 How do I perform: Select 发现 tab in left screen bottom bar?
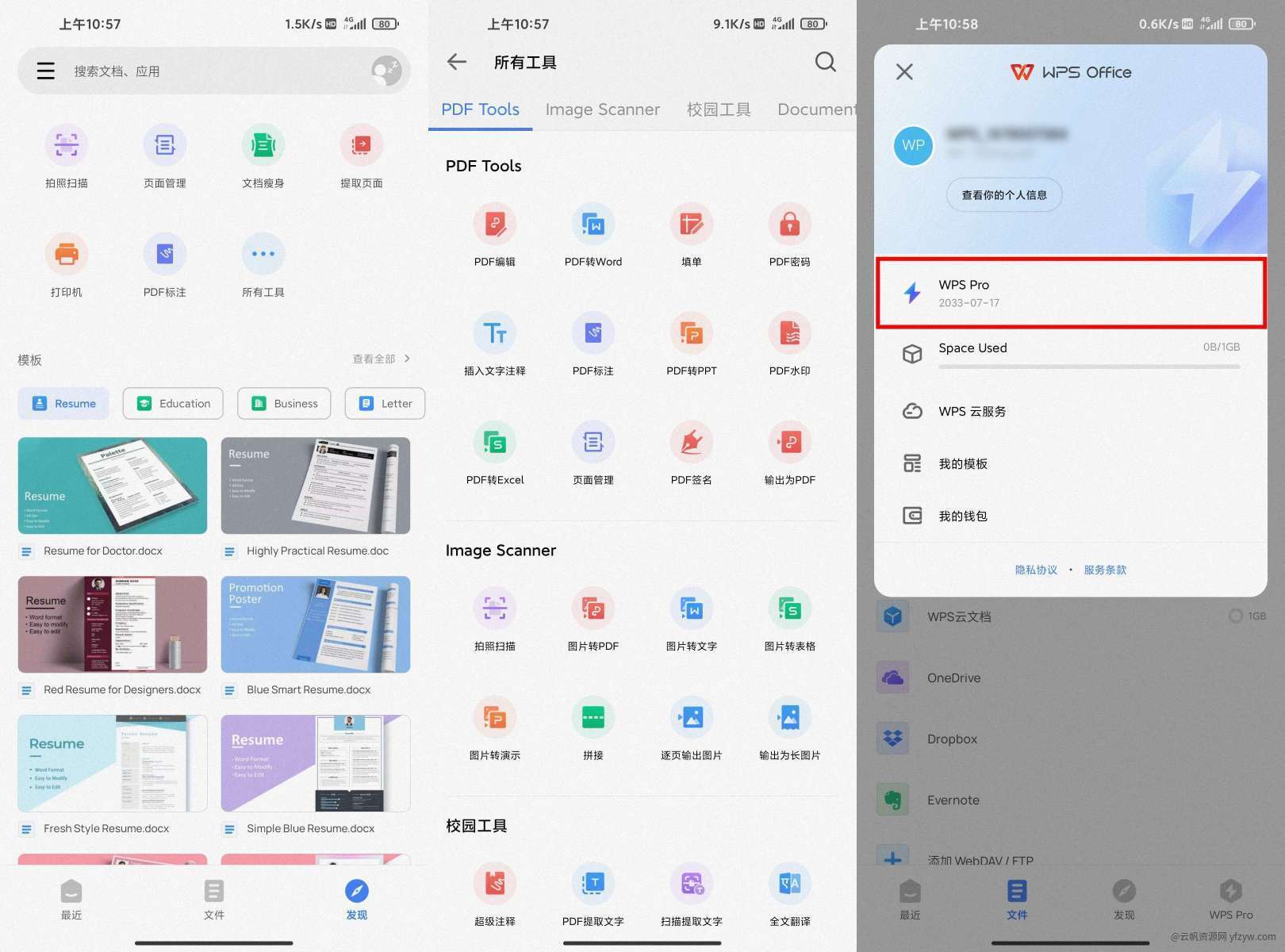tap(357, 900)
